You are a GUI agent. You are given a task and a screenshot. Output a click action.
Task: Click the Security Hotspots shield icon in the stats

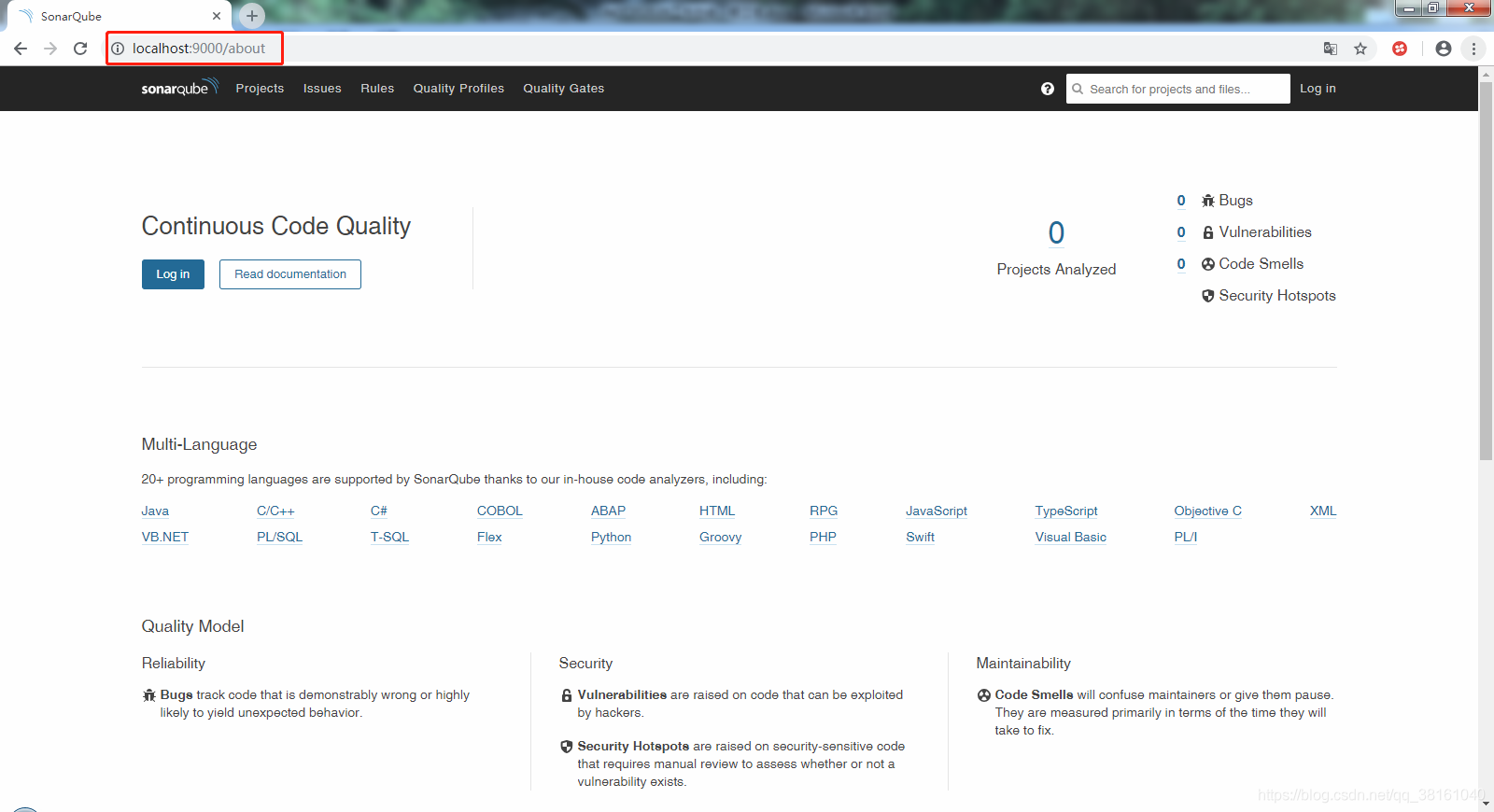pos(1208,296)
